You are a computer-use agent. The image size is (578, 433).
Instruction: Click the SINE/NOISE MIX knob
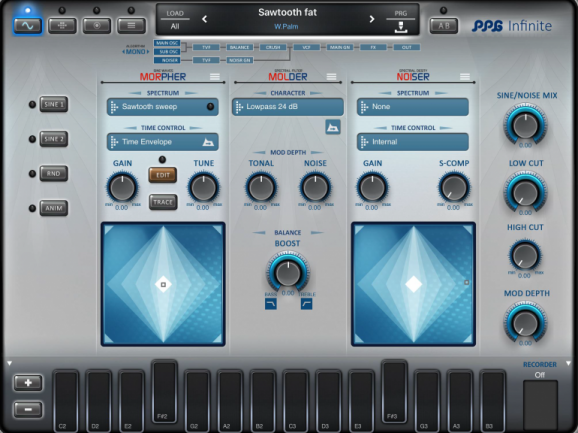[525, 126]
